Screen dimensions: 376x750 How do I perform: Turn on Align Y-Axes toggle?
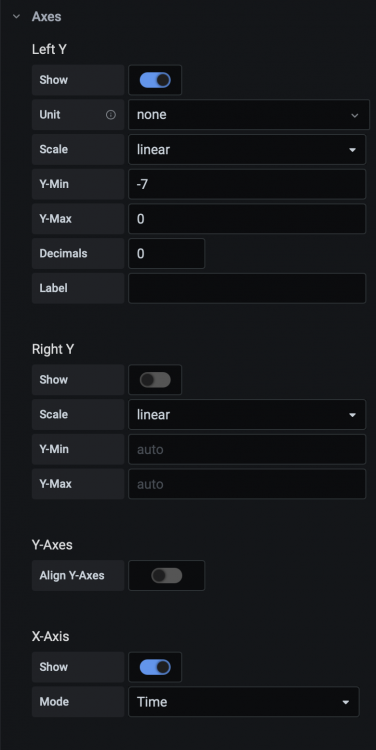click(x=166, y=575)
